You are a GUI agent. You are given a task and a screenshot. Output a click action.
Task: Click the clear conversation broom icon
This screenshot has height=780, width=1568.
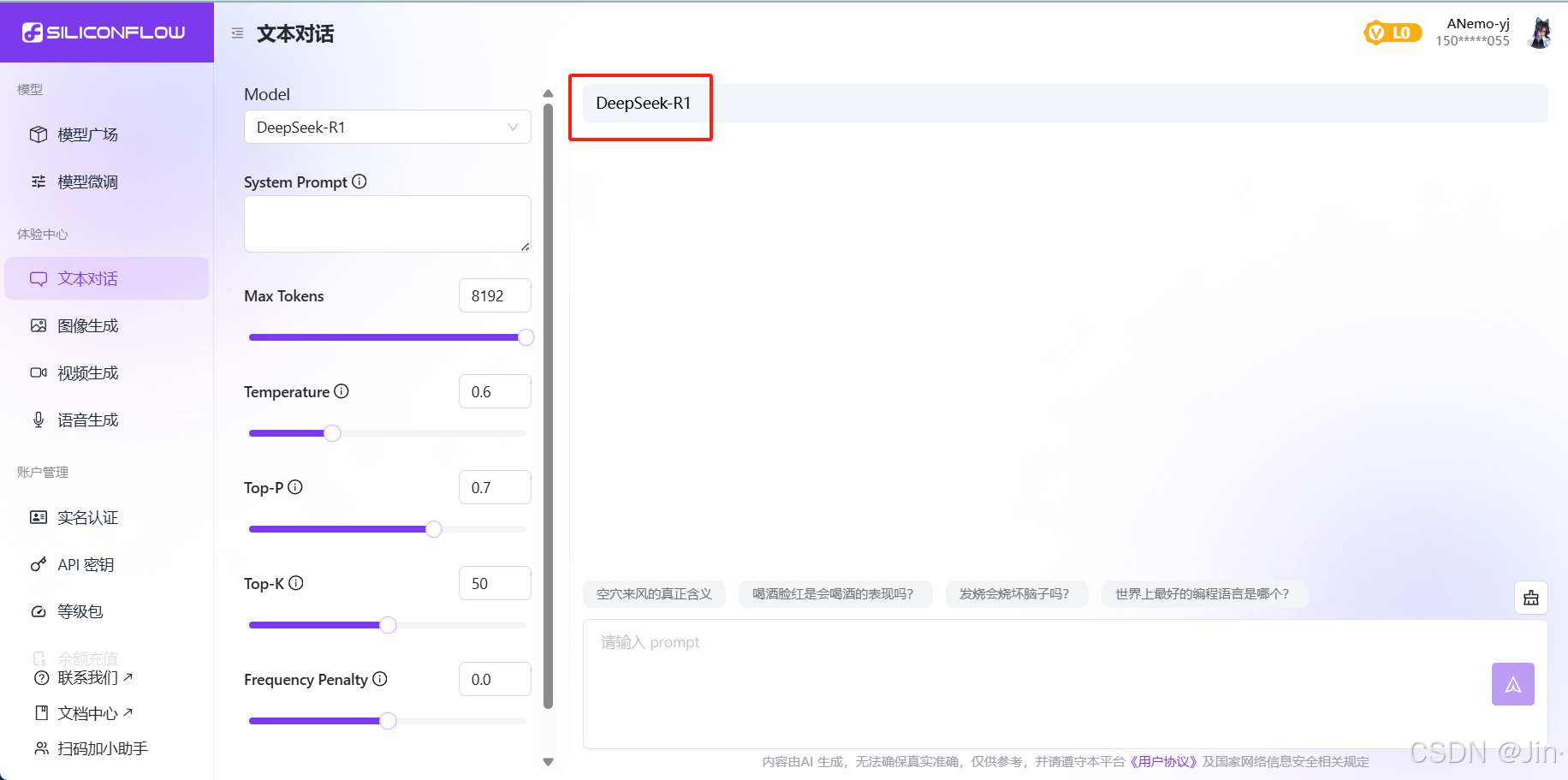1530,598
